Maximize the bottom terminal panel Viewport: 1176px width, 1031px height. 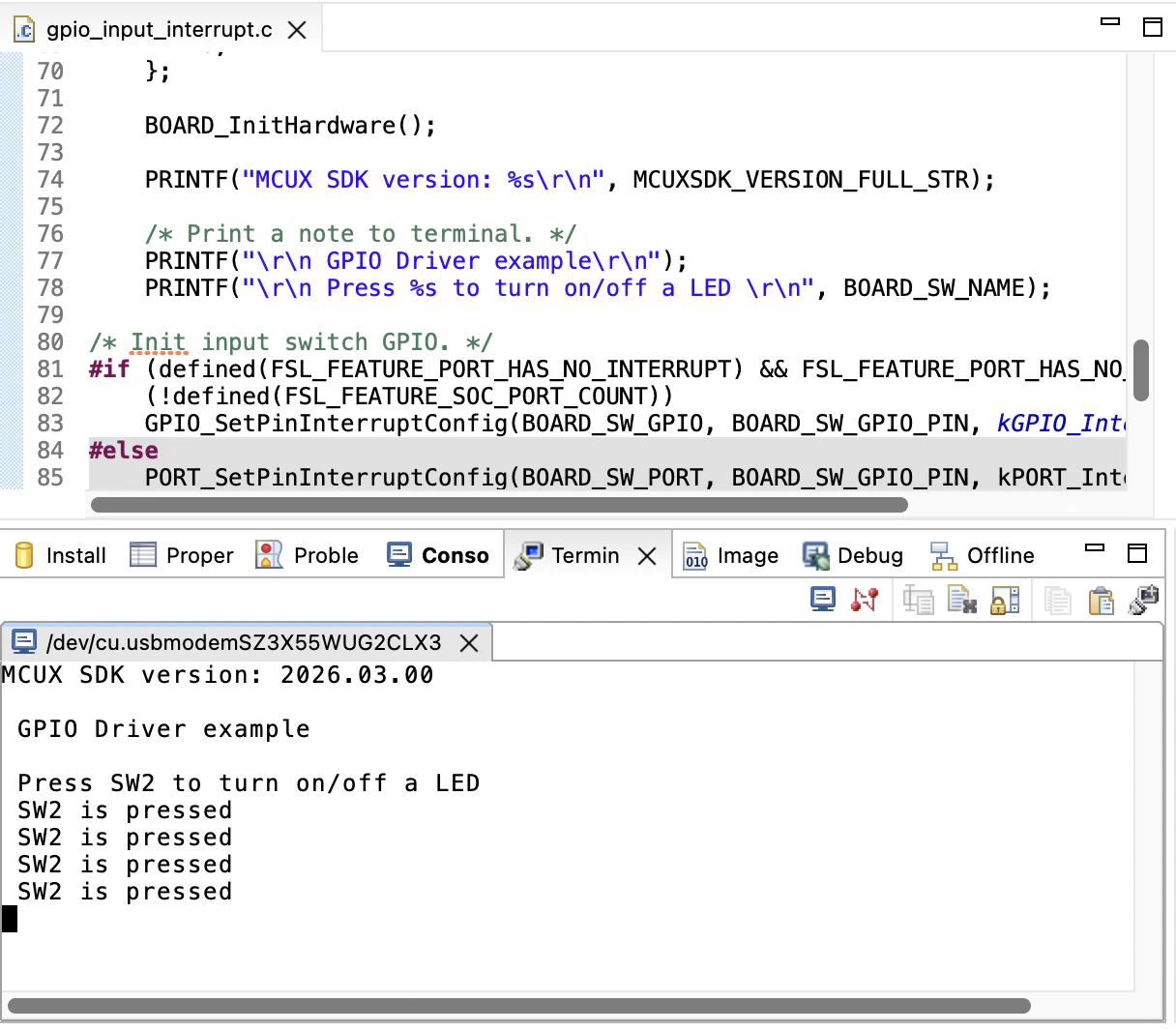coord(1137,553)
